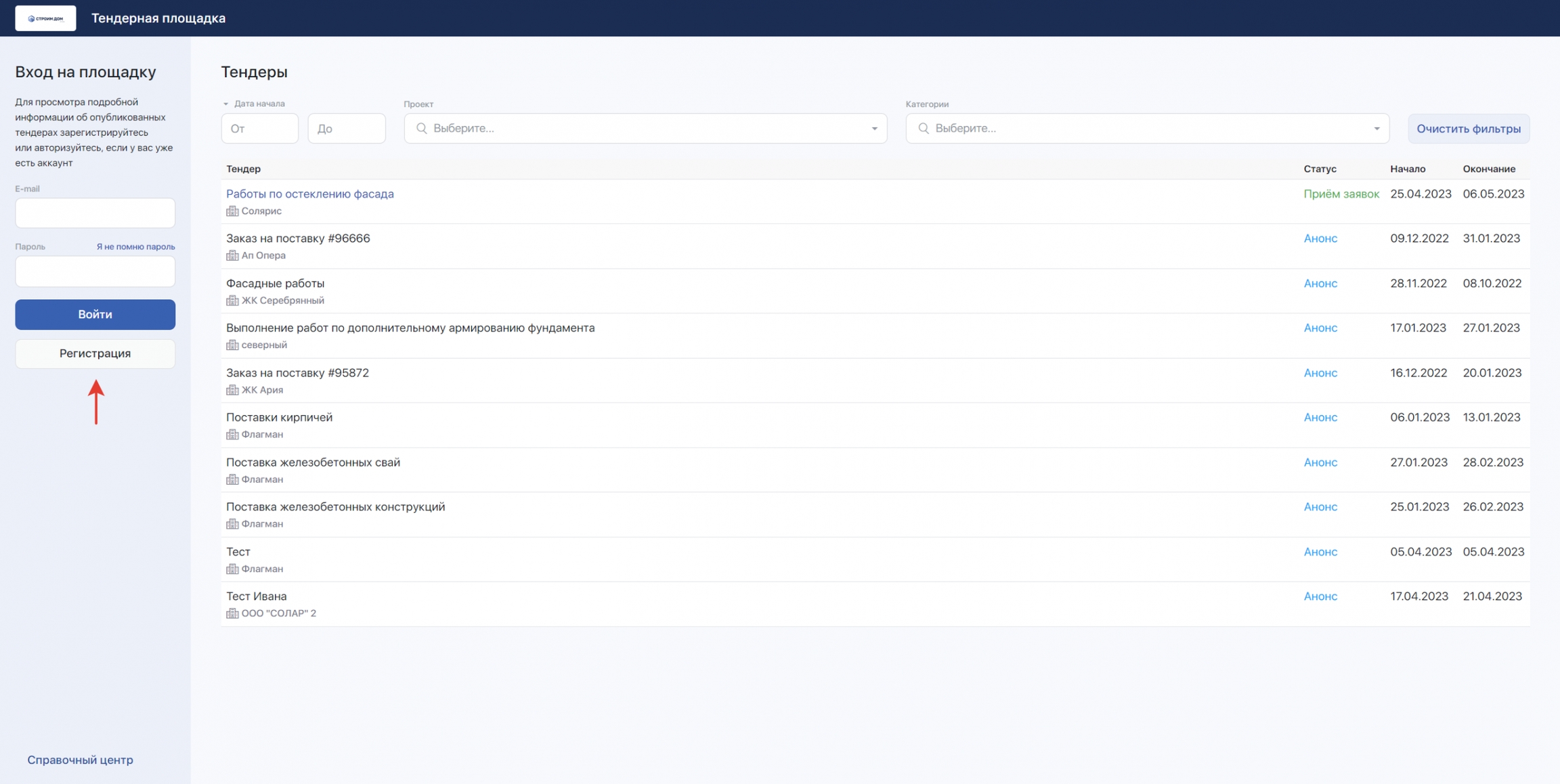Open the Регистрация form
The image size is (1560, 784).
95,353
